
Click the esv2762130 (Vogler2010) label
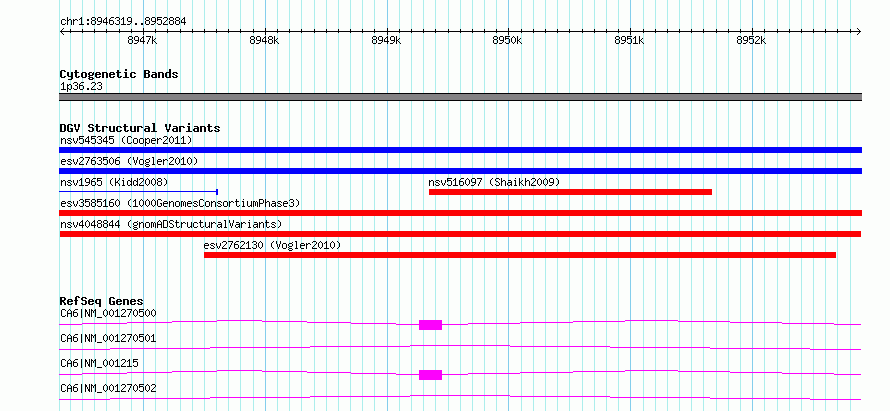[272, 245]
